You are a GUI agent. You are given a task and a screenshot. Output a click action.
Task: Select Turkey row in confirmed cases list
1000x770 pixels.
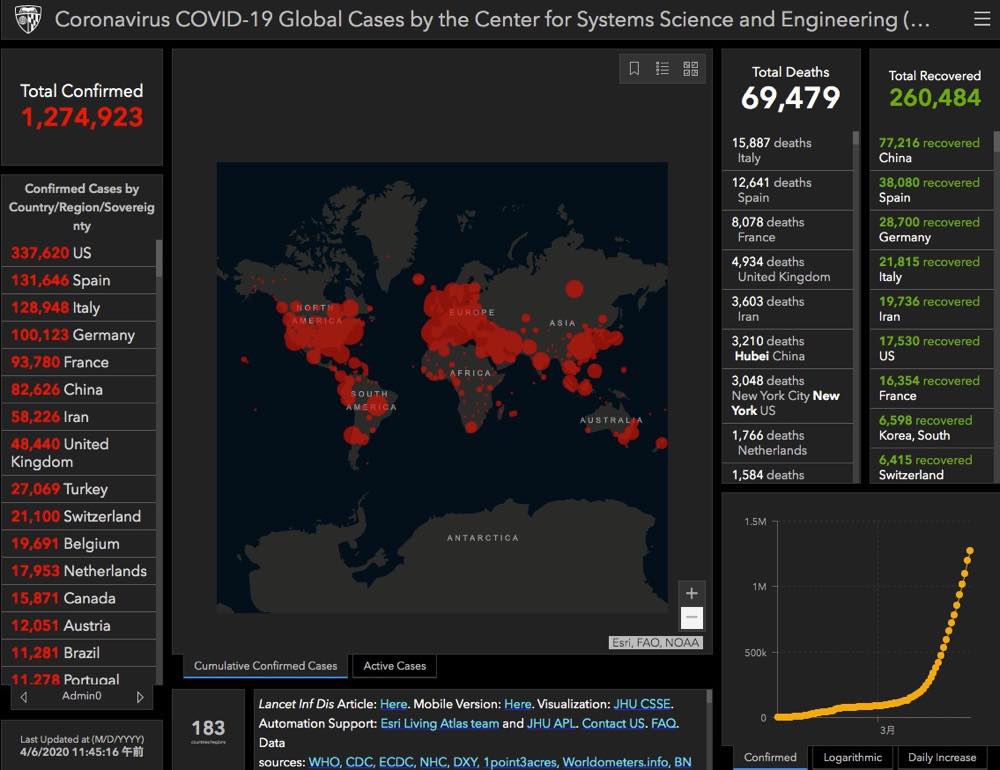(x=79, y=489)
